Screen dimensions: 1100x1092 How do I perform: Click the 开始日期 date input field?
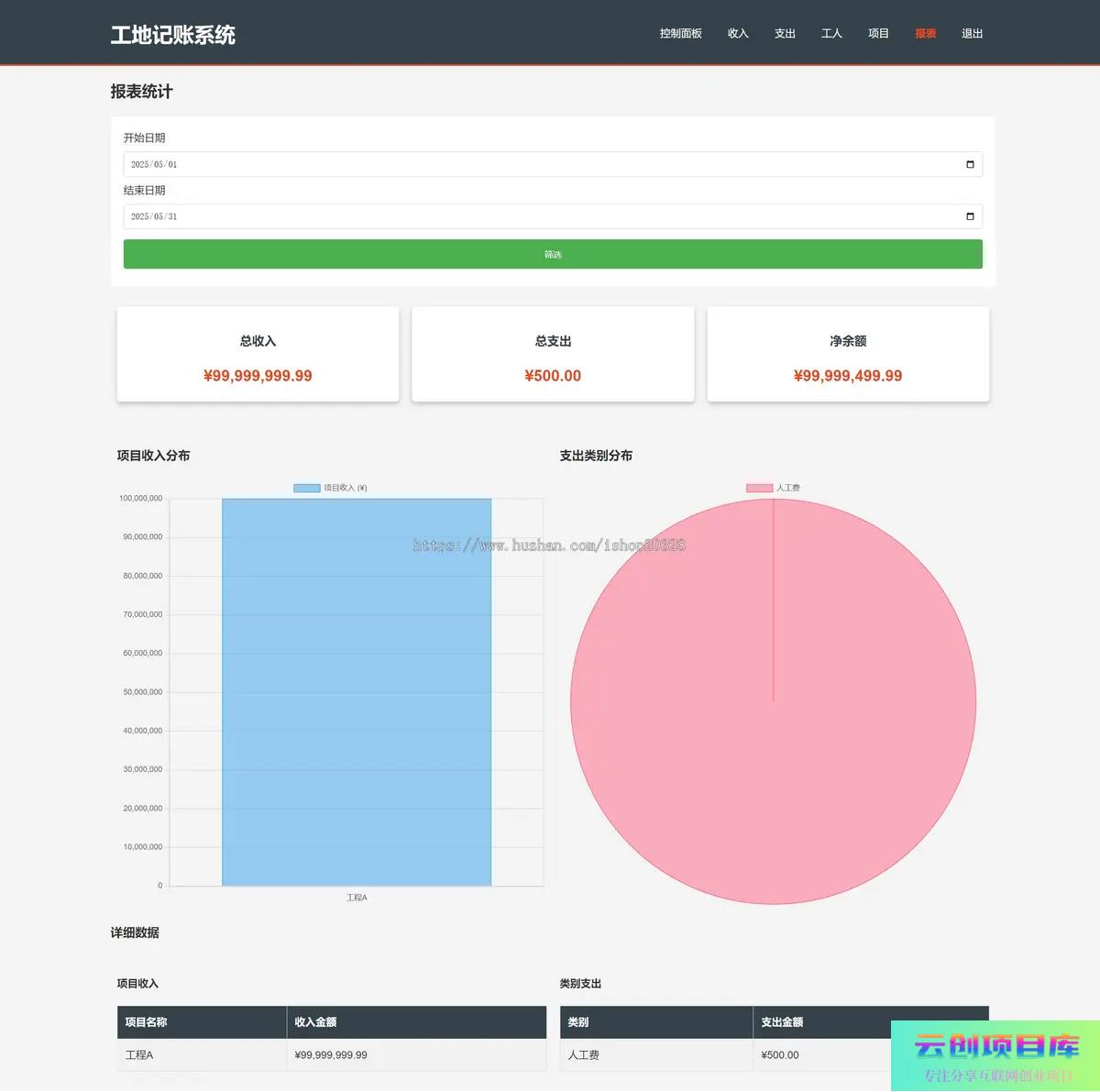click(541, 165)
